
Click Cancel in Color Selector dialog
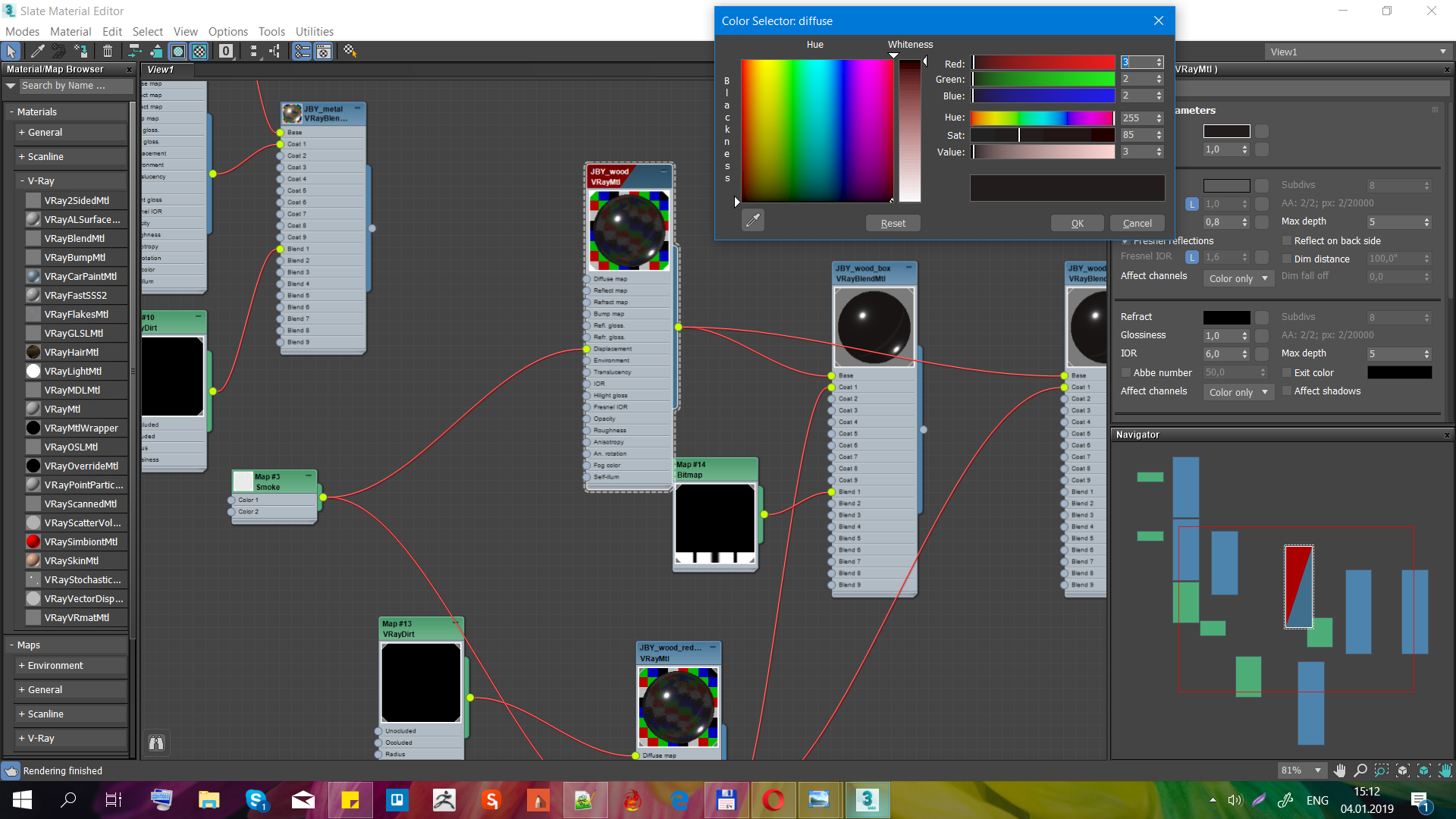point(1137,223)
